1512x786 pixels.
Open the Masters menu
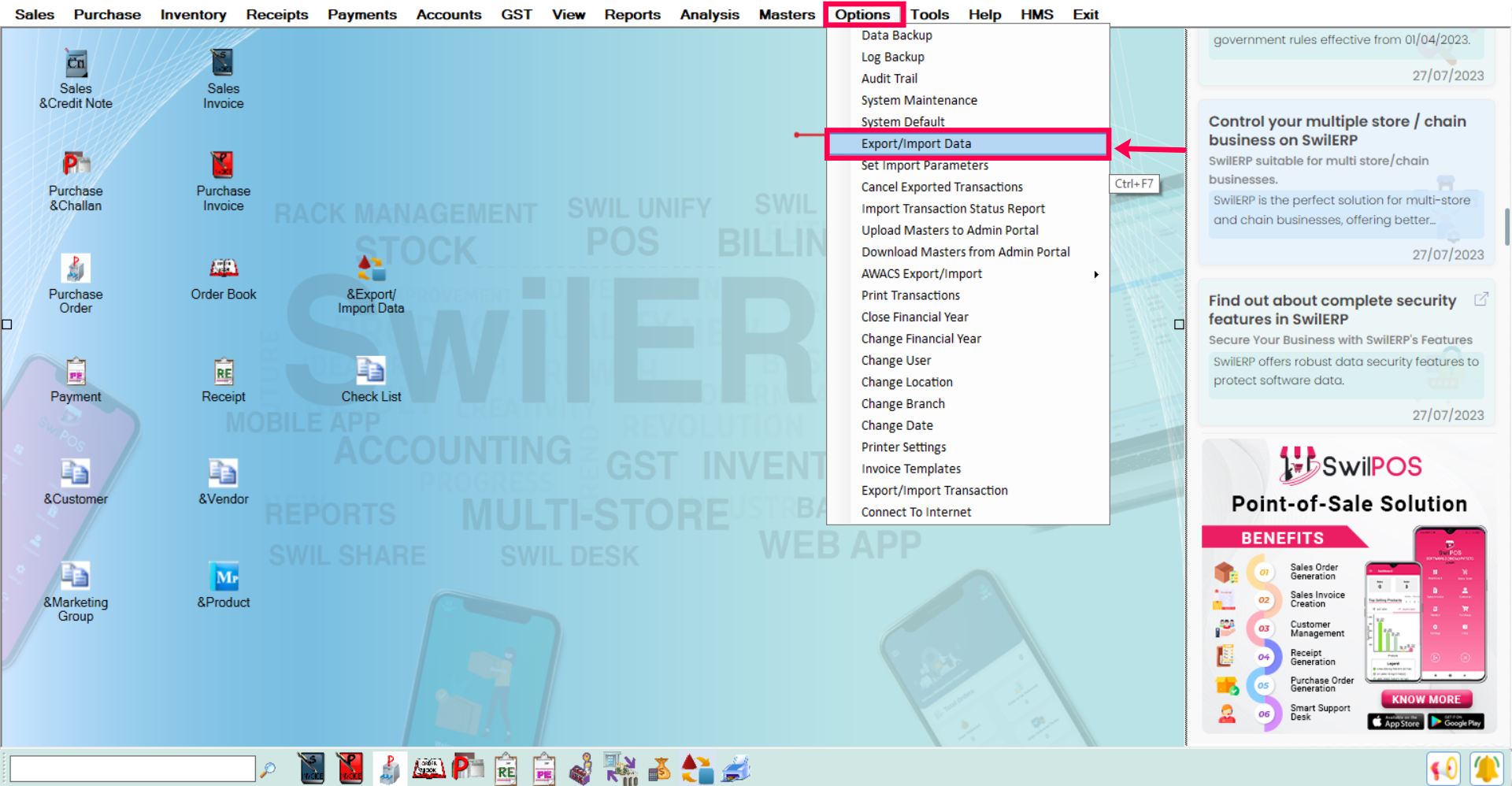pos(787,14)
